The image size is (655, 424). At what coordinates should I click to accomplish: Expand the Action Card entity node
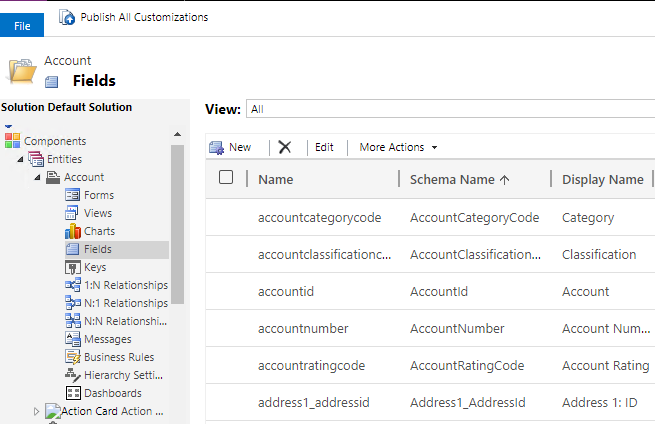38,411
